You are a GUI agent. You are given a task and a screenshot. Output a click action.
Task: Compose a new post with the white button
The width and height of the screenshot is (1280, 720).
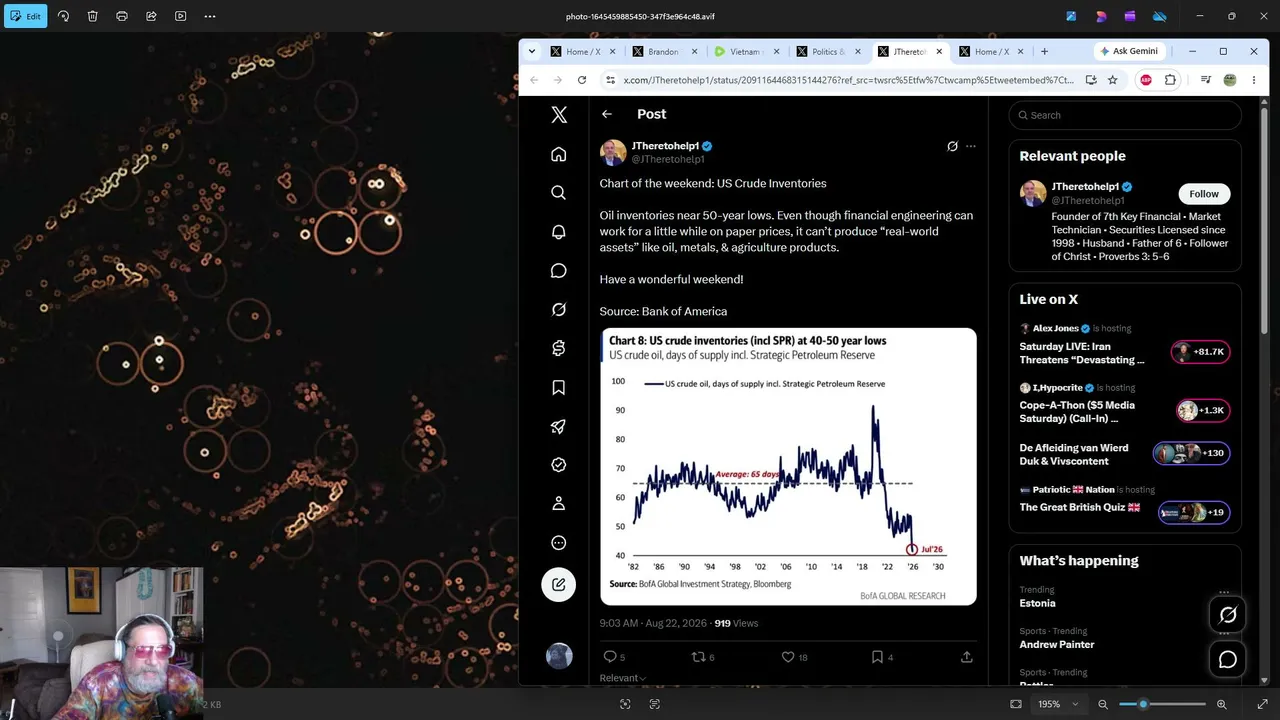[x=559, y=585]
